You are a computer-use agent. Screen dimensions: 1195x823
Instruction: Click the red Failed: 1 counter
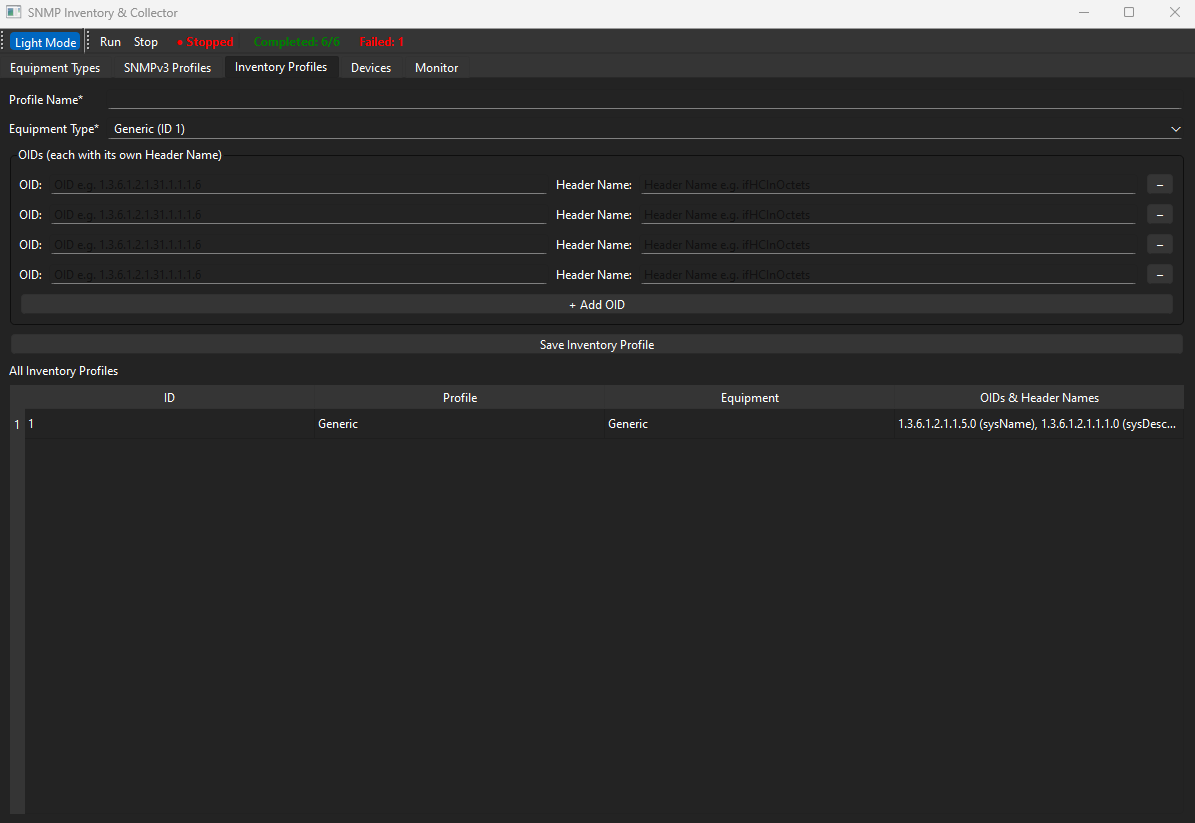(x=381, y=41)
